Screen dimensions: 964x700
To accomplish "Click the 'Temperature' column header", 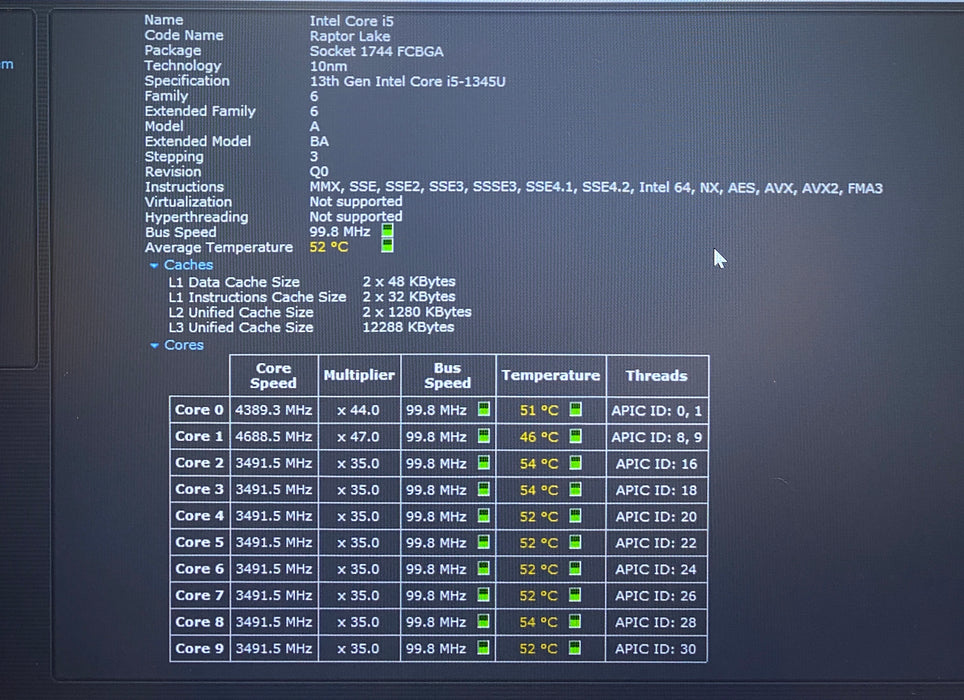I will point(551,376).
